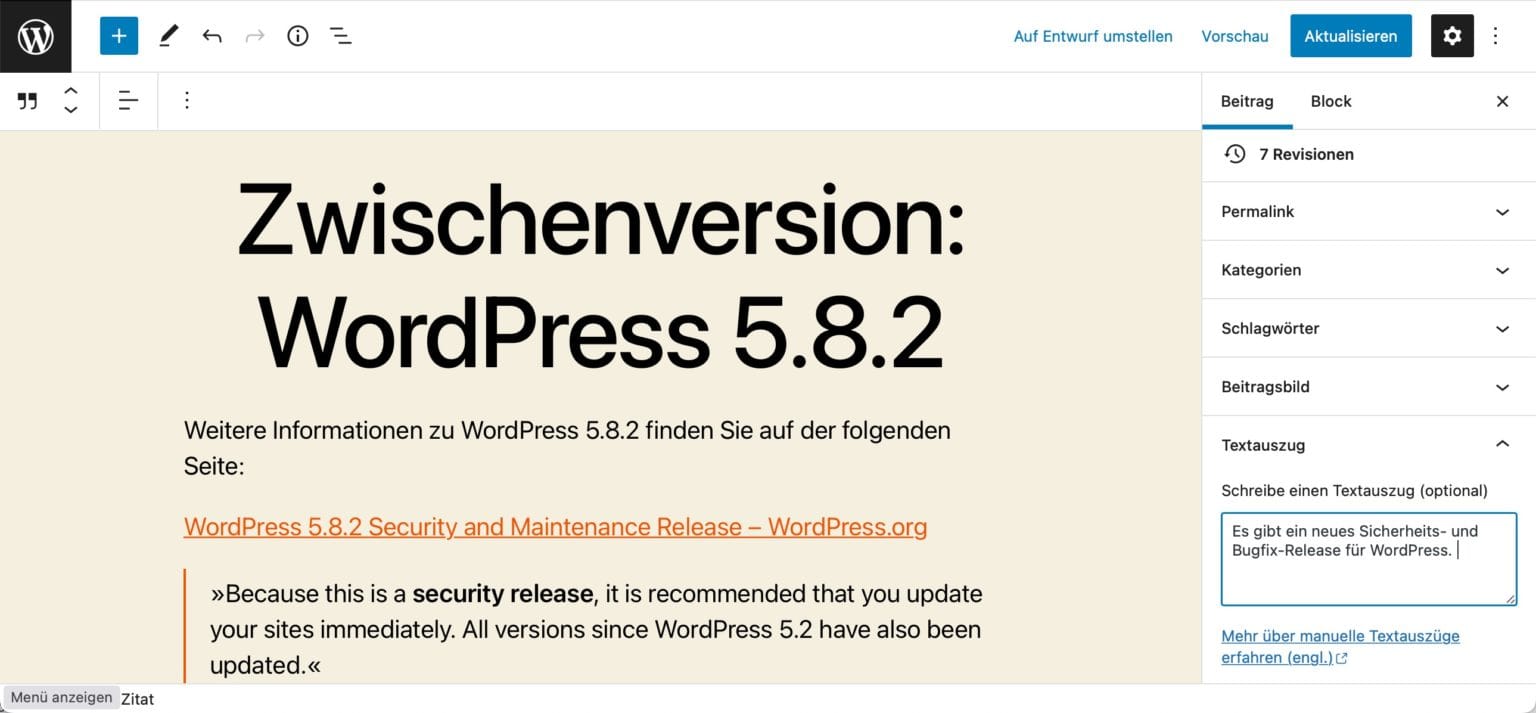Viewport: 1536px width, 713px height.
Task: Move the quote block up
Action: tap(70, 89)
